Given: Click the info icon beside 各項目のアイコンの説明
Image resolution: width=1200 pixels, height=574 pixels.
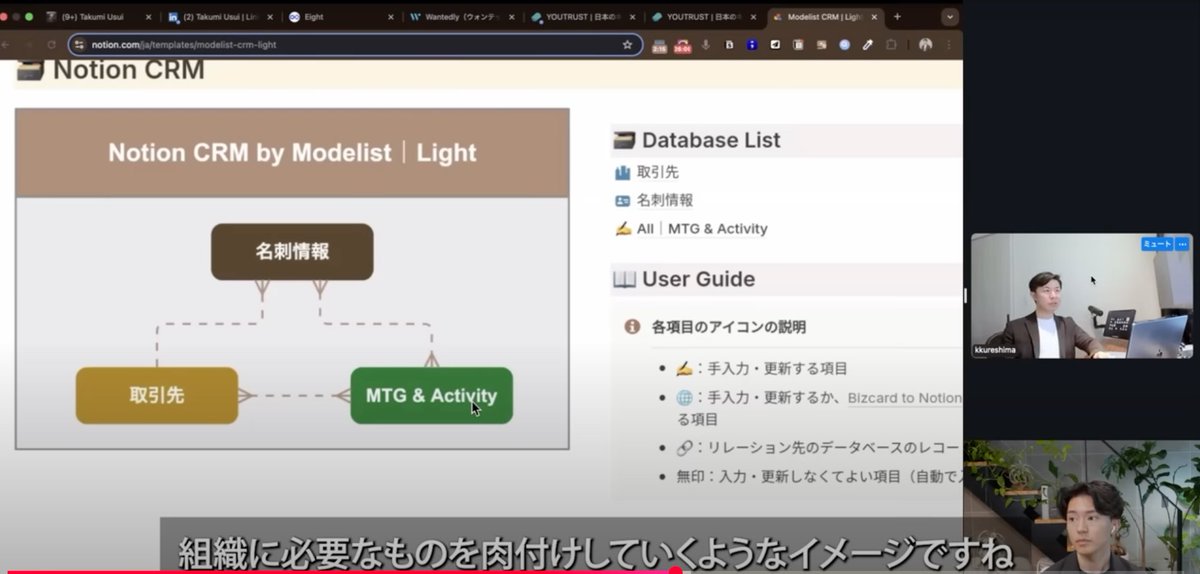Looking at the screenshot, I should (632, 326).
